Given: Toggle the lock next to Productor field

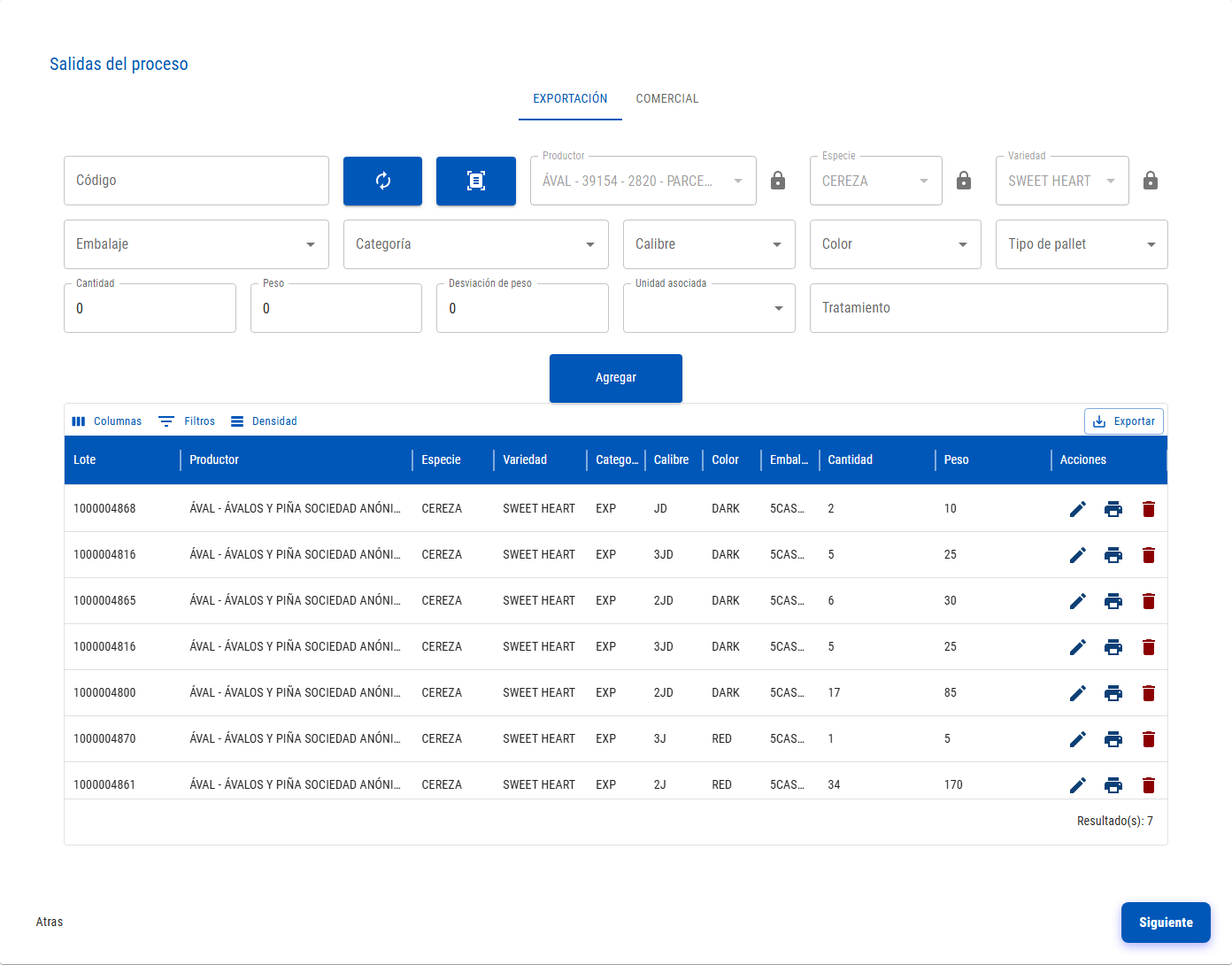Looking at the screenshot, I should tap(778, 181).
